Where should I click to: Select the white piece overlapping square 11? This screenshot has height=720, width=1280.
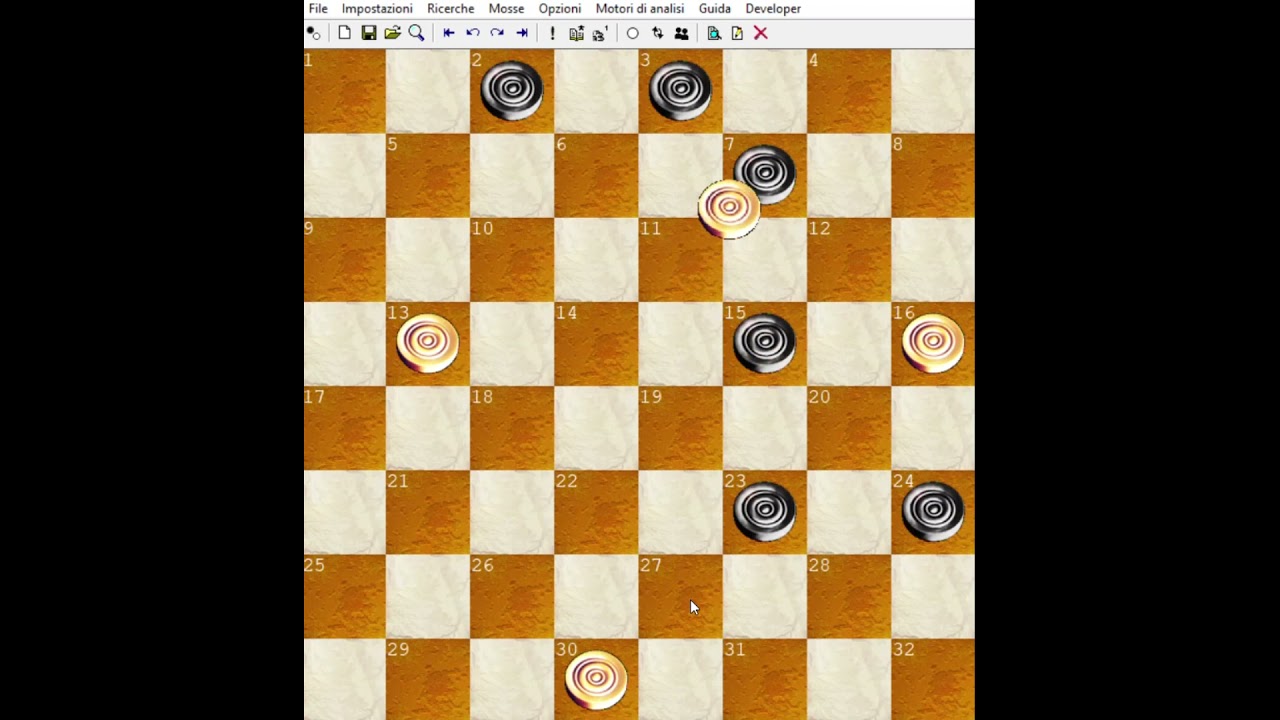[728, 209]
